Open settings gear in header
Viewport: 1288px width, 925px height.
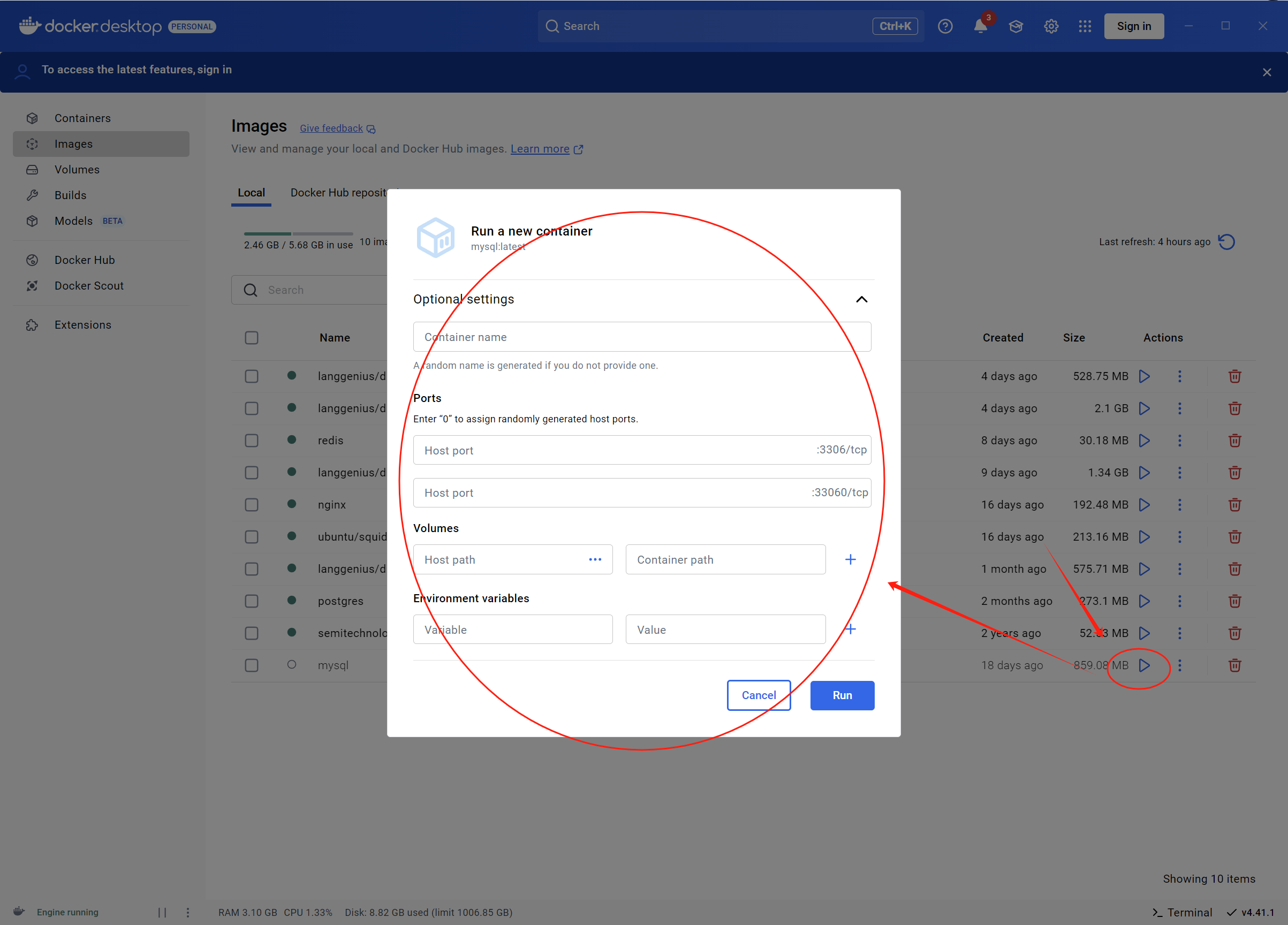click(x=1051, y=26)
